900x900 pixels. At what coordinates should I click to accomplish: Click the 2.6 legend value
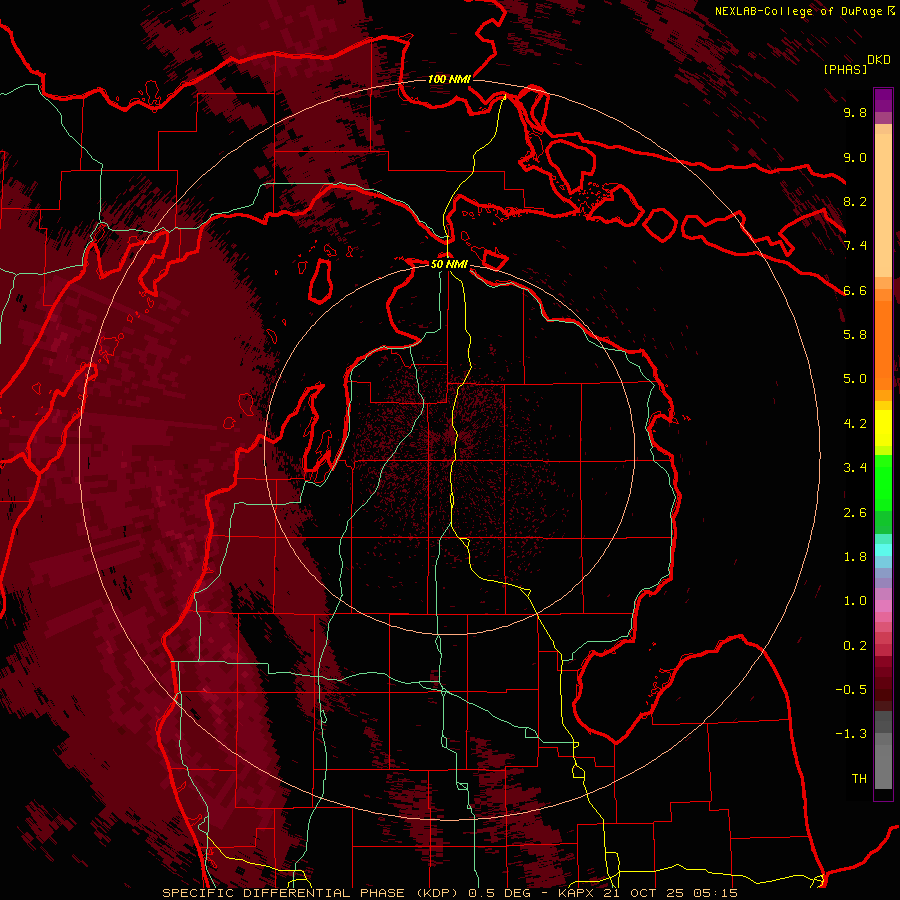[855, 513]
